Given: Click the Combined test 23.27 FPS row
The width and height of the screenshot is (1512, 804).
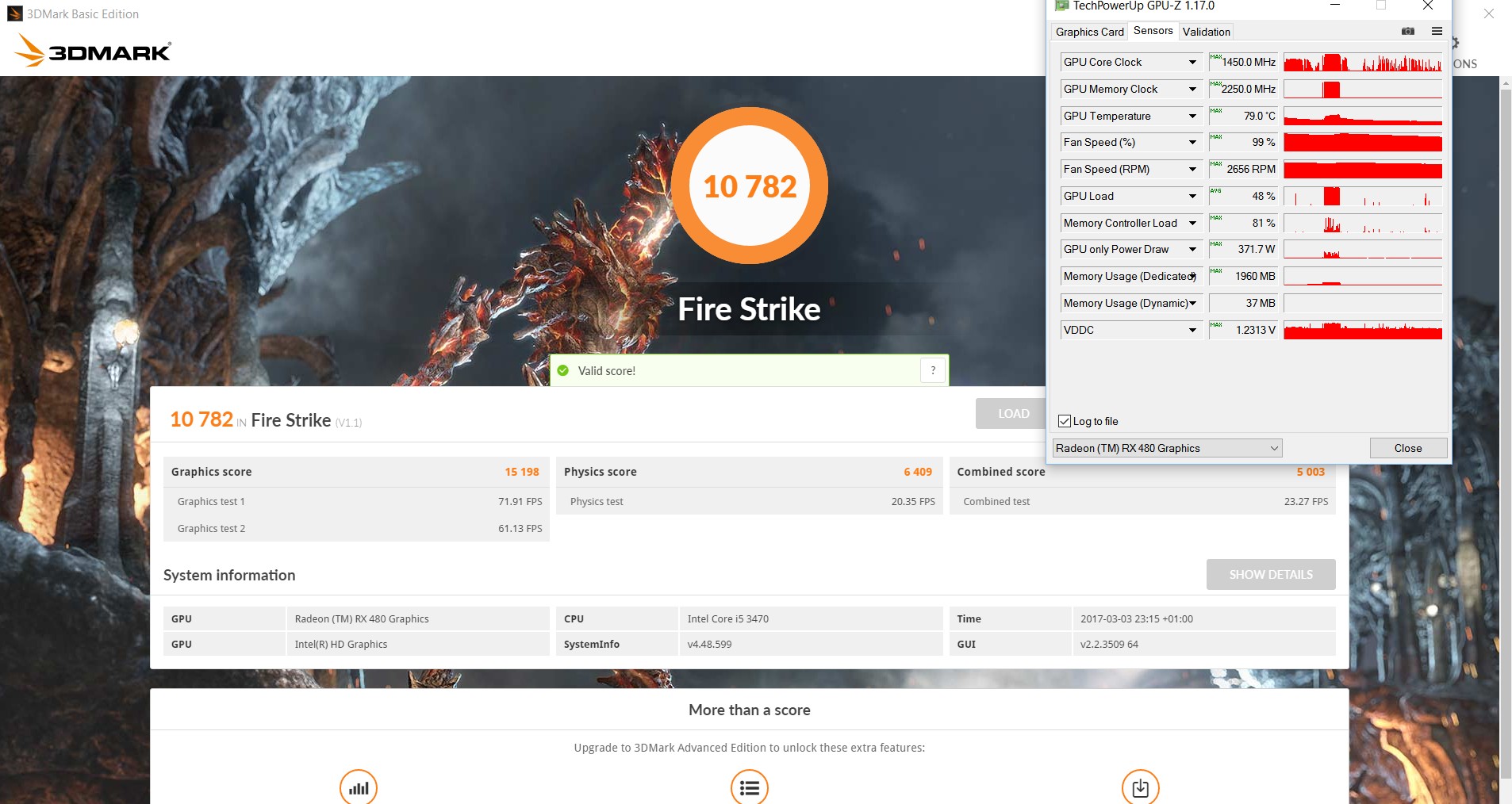Looking at the screenshot, I should pos(1142,501).
